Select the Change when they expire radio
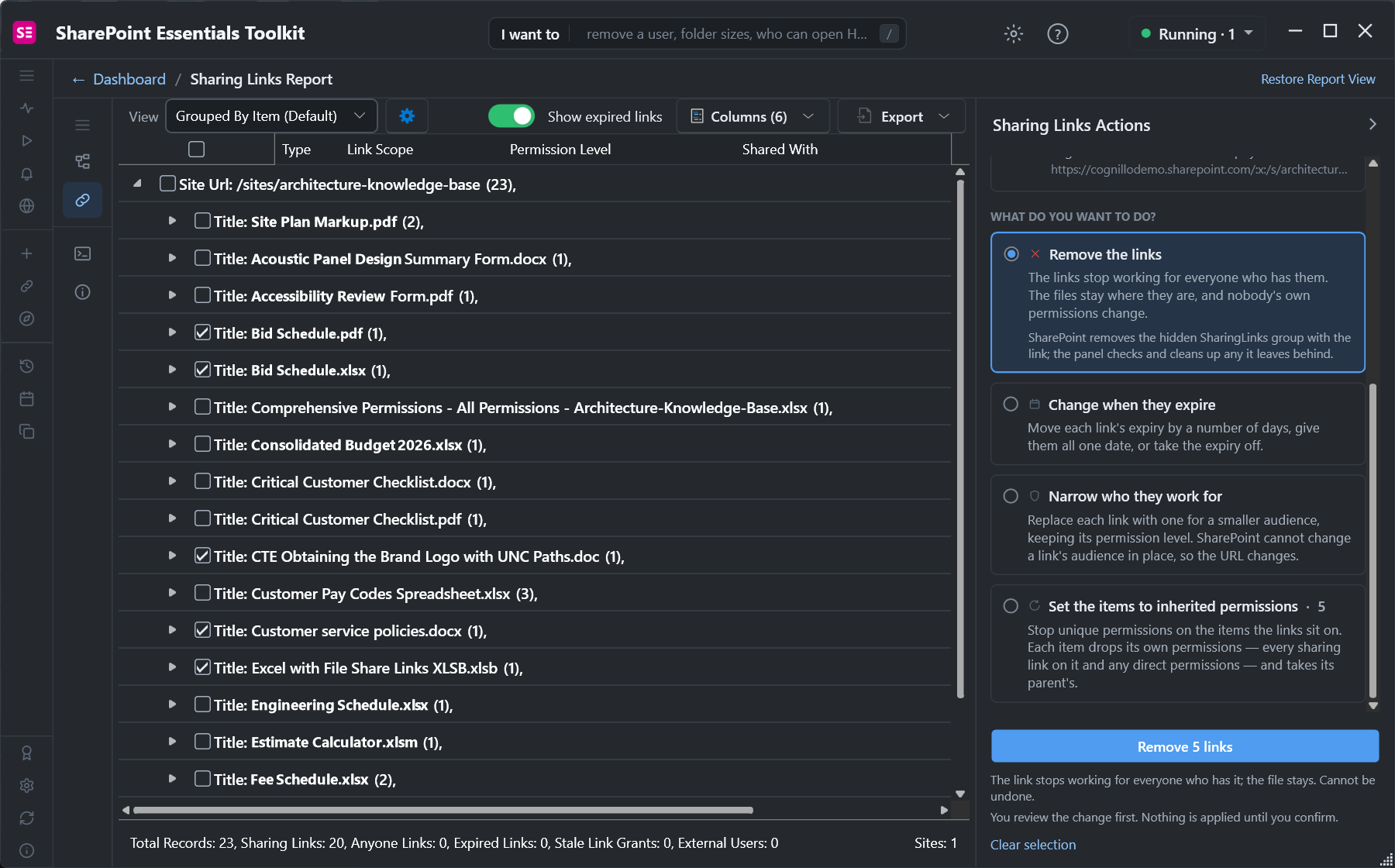This screenshot has height=868, width=1395. 1011,404
